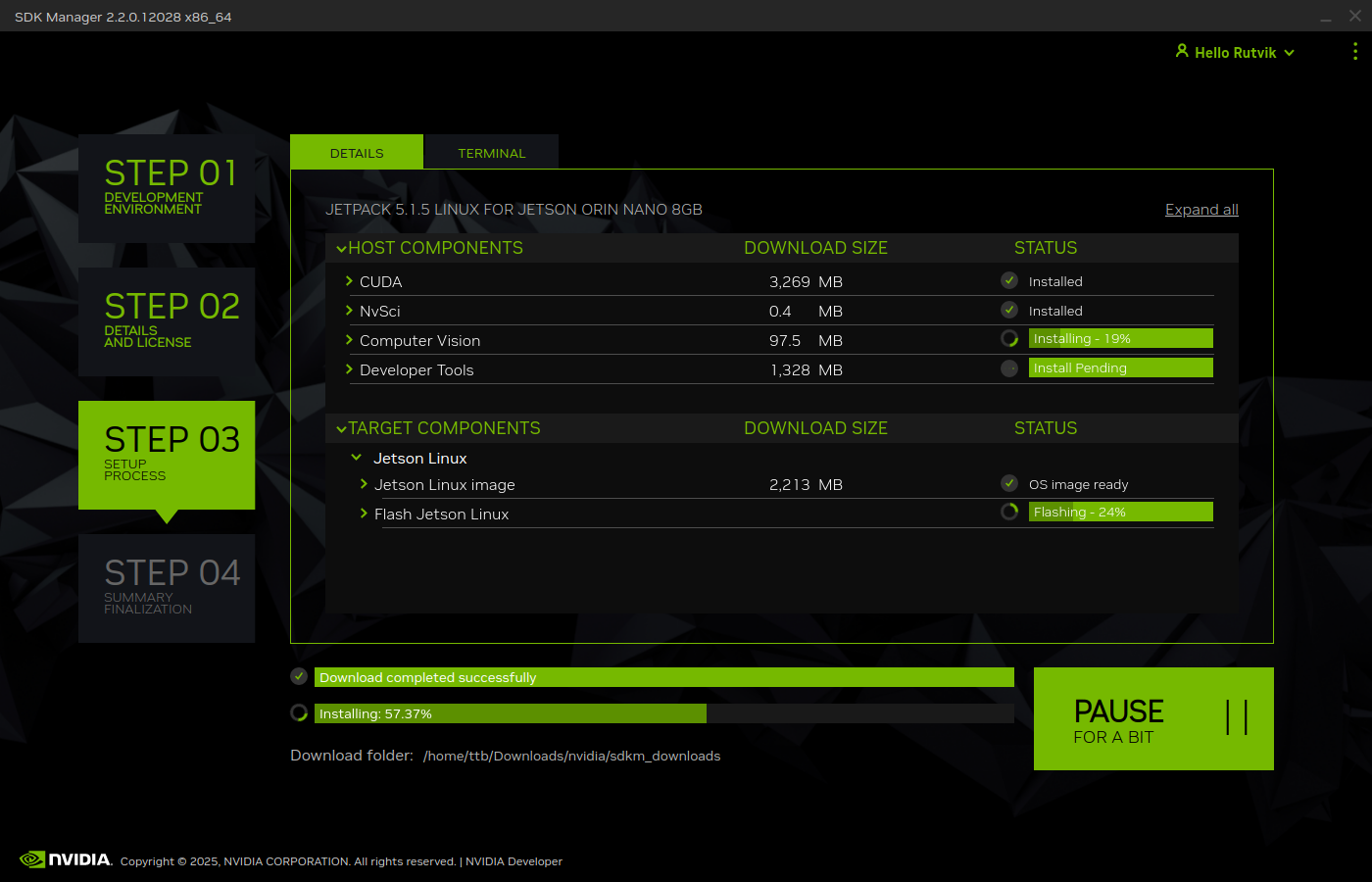Click the Flash Jetson Linux spinner icon
Image resolution: width=1372 pixels, height=882 pixels.
(1009, 512)
